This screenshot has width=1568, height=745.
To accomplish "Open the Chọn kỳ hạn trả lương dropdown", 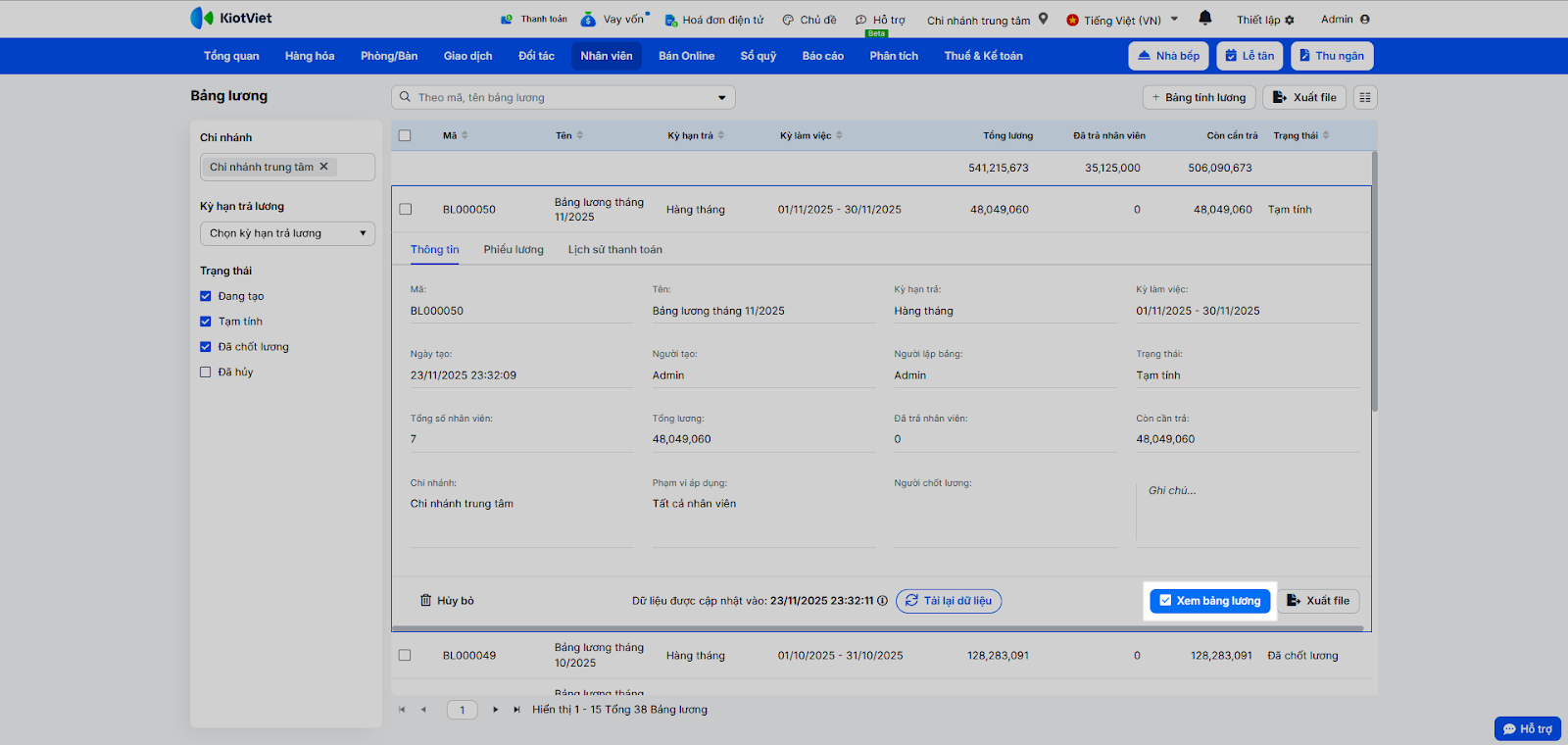I will point(287,233).
